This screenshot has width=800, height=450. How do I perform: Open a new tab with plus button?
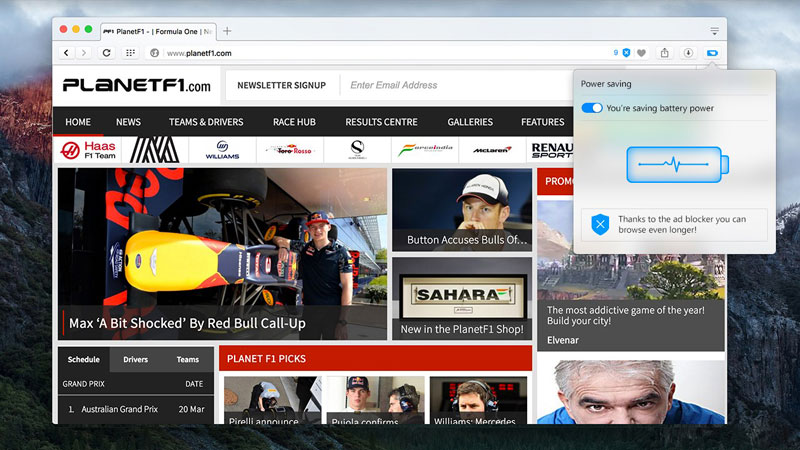point(227,31)
